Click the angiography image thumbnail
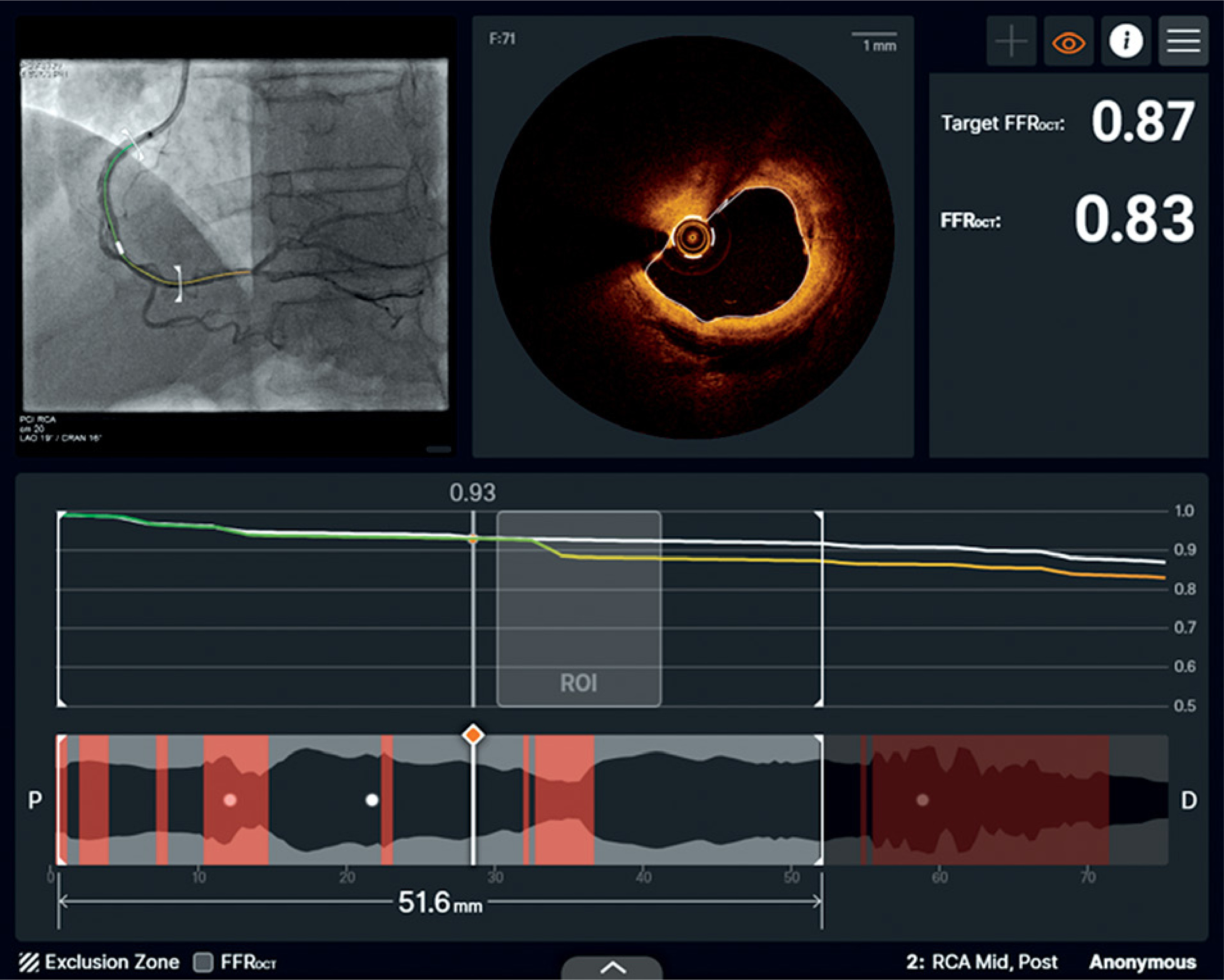 point(235,234)
